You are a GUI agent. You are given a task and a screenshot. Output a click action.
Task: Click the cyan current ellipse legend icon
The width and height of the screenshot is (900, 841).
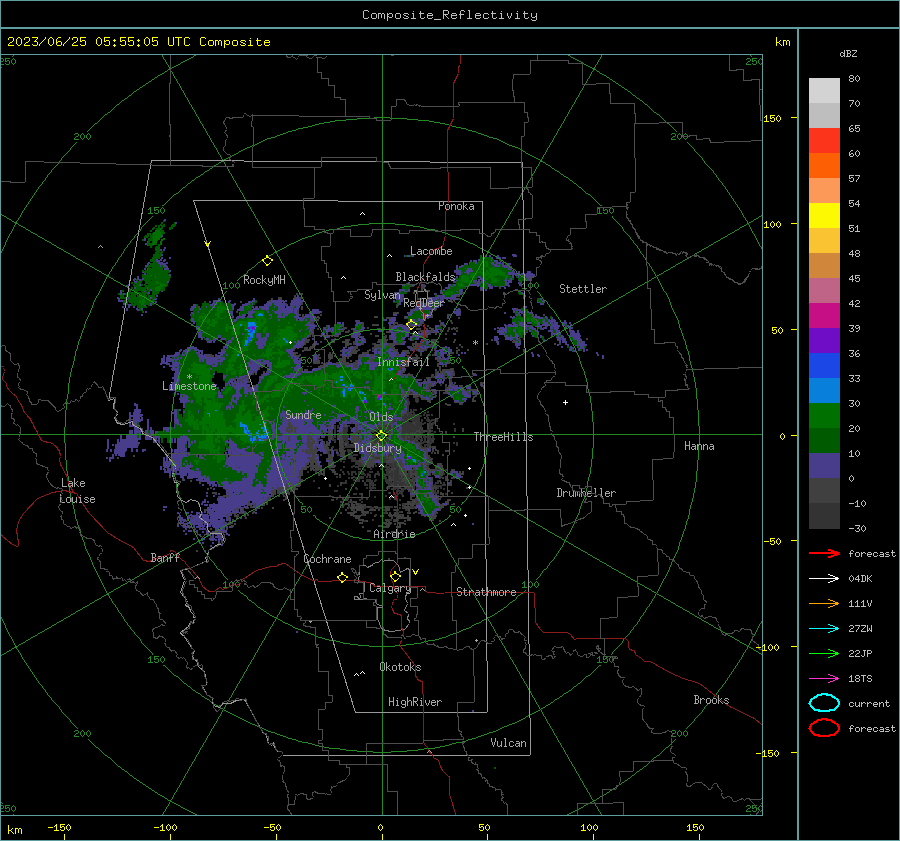[824, 703]
